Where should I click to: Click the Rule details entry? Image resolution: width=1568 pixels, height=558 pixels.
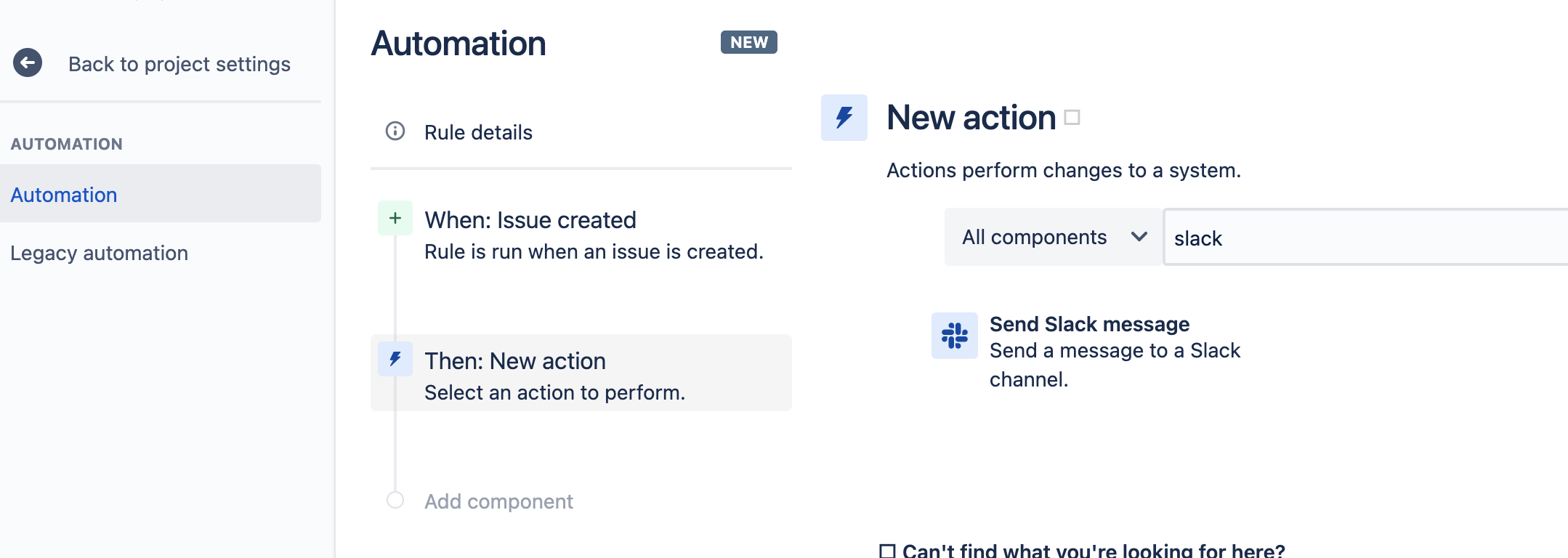click(478, 132)
